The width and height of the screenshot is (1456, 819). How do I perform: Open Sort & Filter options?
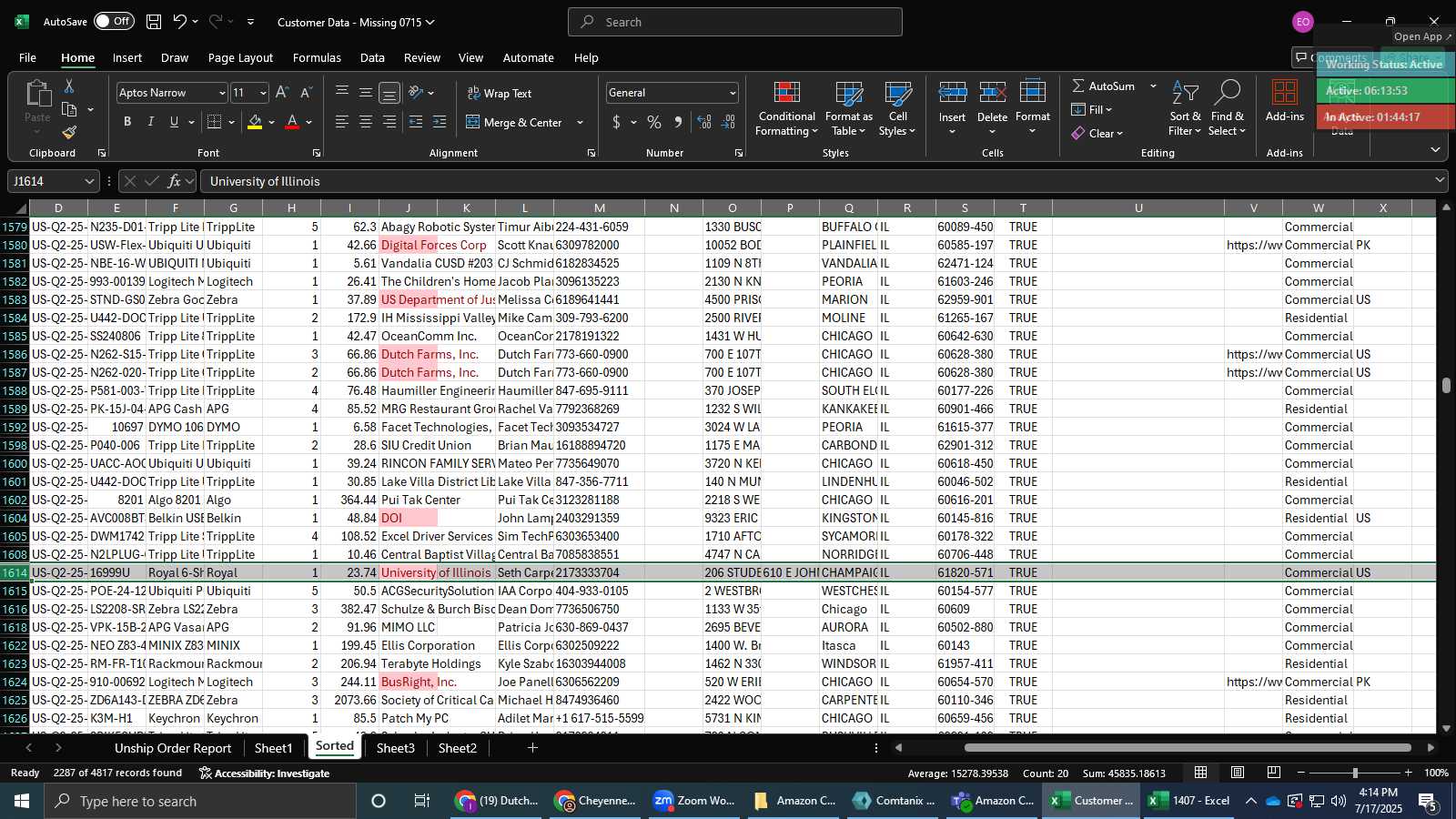tap(1186, 109)
